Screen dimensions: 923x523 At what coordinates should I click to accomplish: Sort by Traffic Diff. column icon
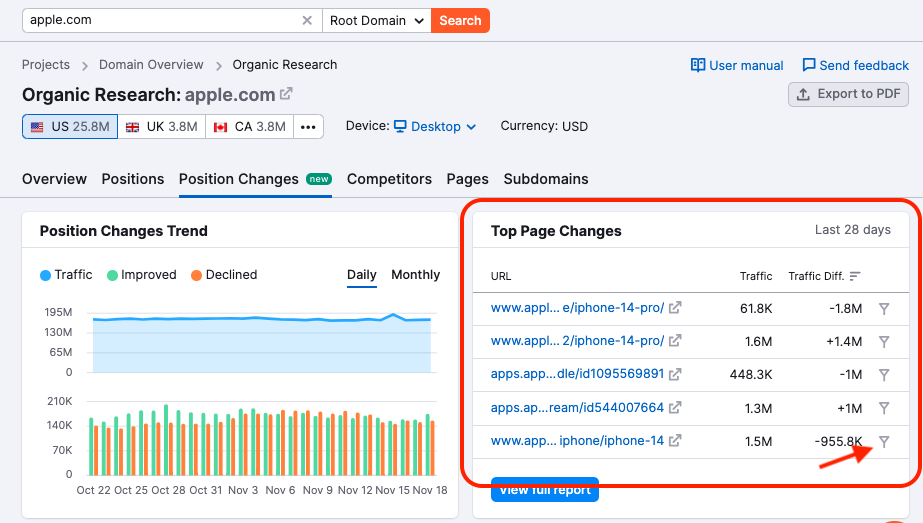pos(855,276)
